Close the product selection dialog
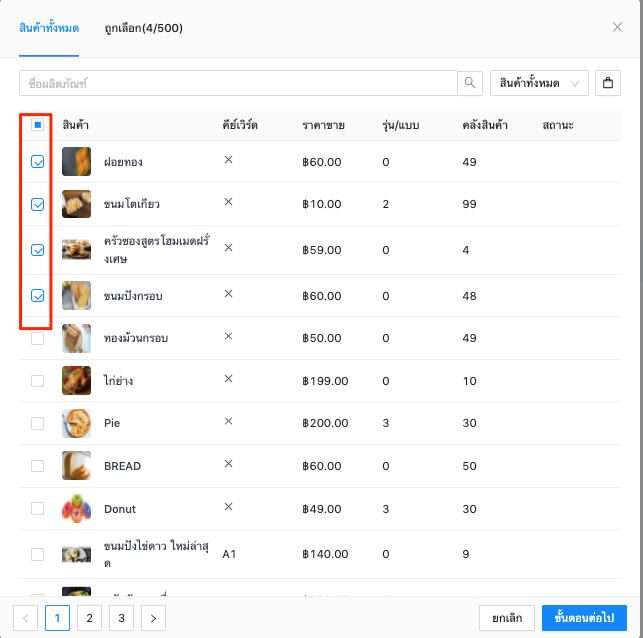Screen dimensions: 643x638 tap(617, 27)
